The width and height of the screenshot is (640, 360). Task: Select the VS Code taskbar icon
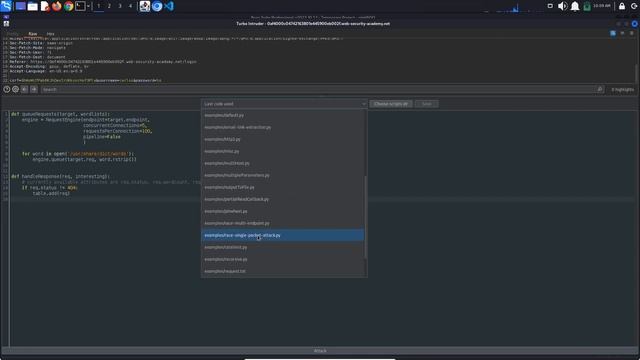pos(169,6)
